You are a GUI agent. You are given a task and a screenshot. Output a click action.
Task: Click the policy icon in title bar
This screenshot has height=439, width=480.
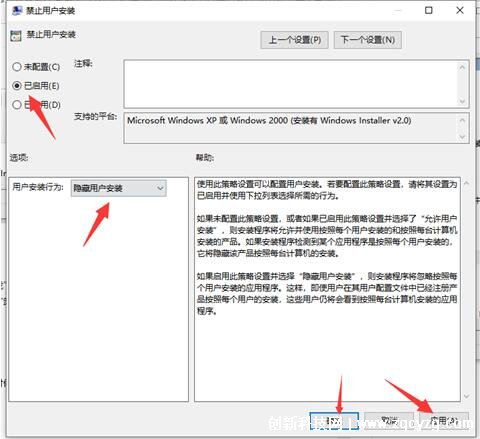click(16, 11)
